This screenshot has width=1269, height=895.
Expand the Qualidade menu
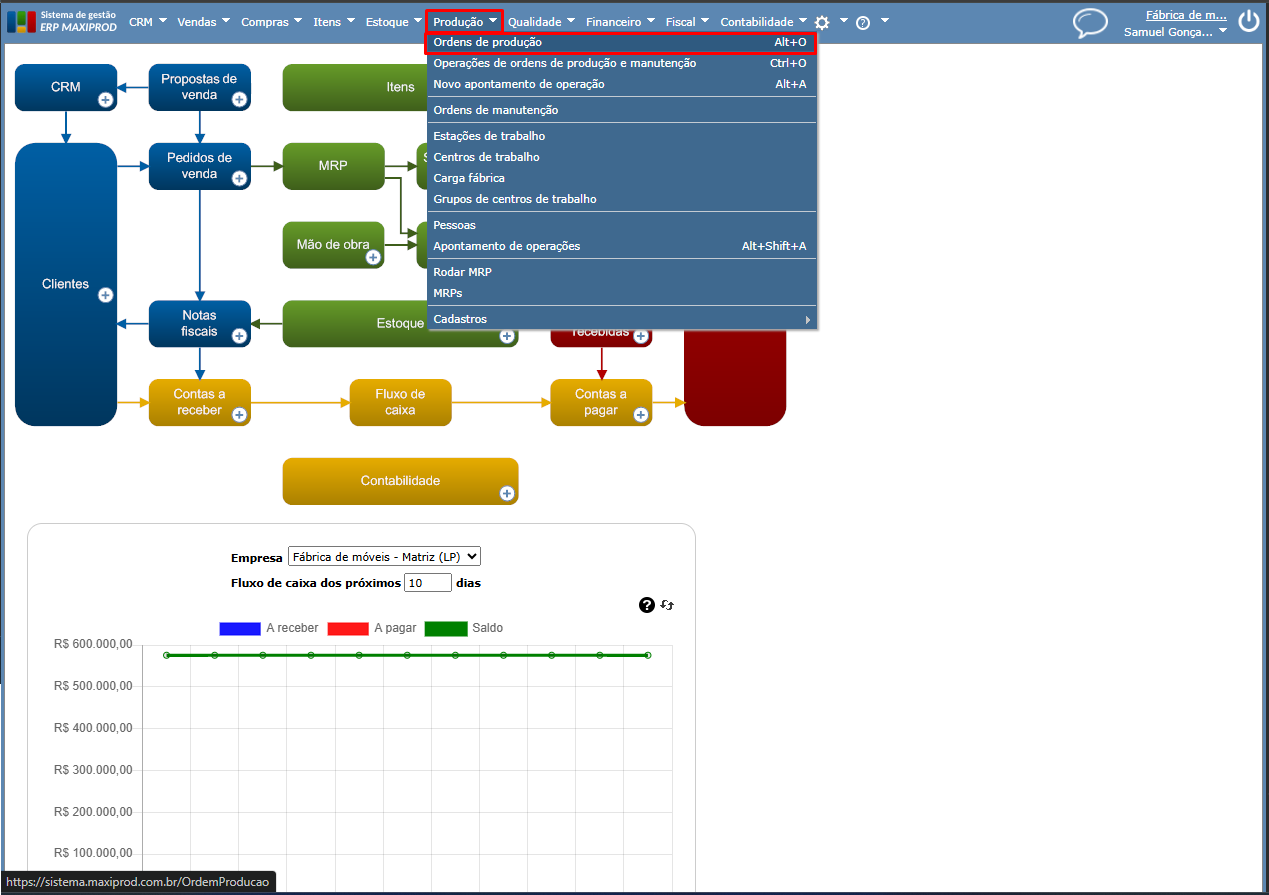541,21
